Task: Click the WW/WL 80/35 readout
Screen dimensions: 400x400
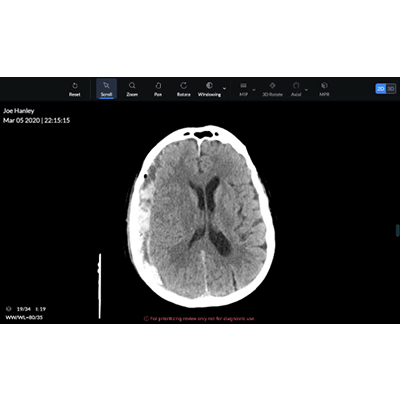Action: pos(24,317)
